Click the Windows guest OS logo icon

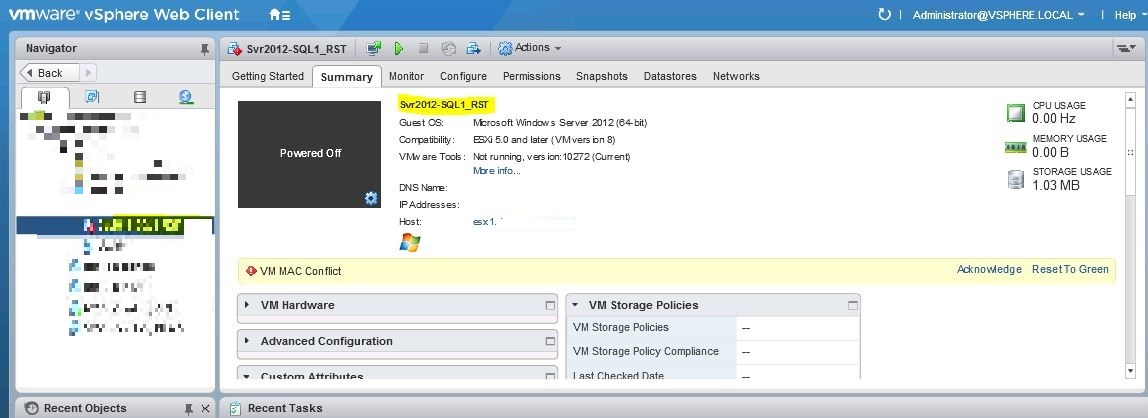(410, 243)
